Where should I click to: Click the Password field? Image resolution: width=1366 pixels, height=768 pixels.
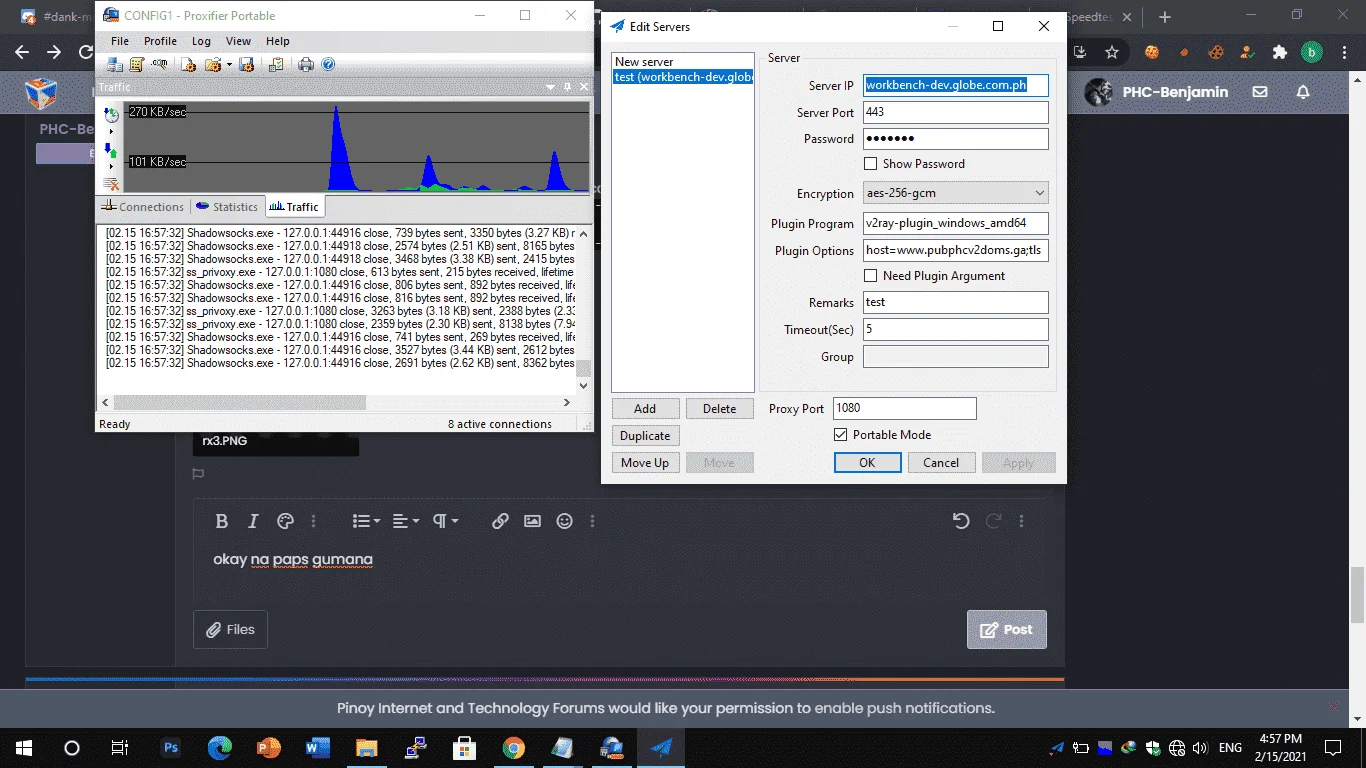[x=955, y=138]
